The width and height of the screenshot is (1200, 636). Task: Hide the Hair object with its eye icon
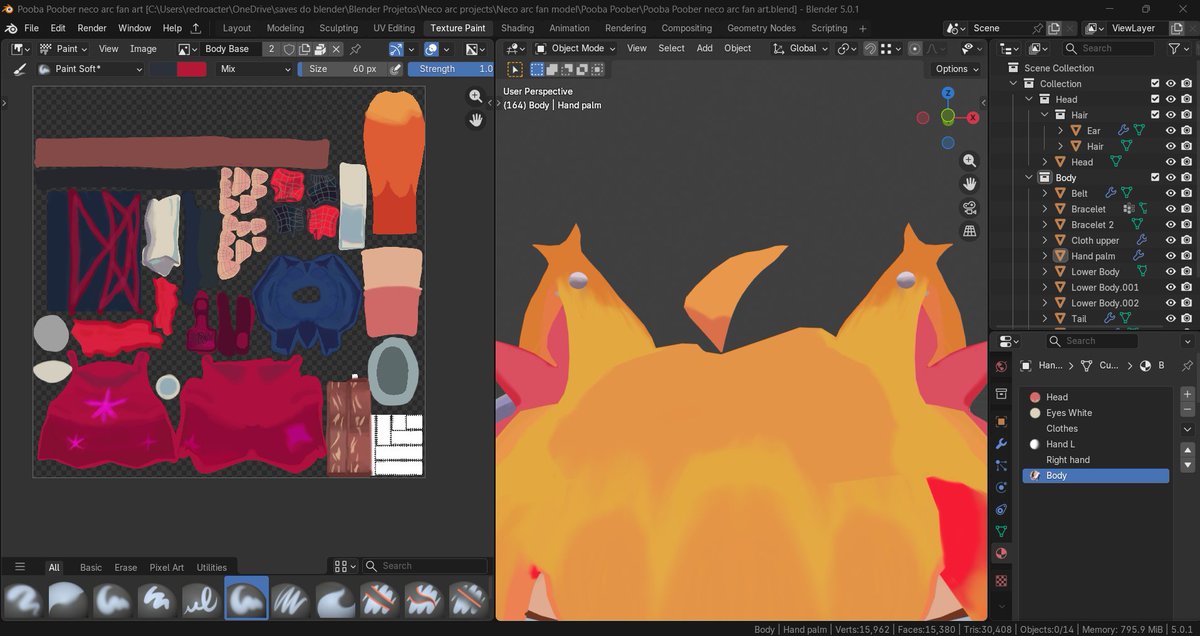point(1170,146)
